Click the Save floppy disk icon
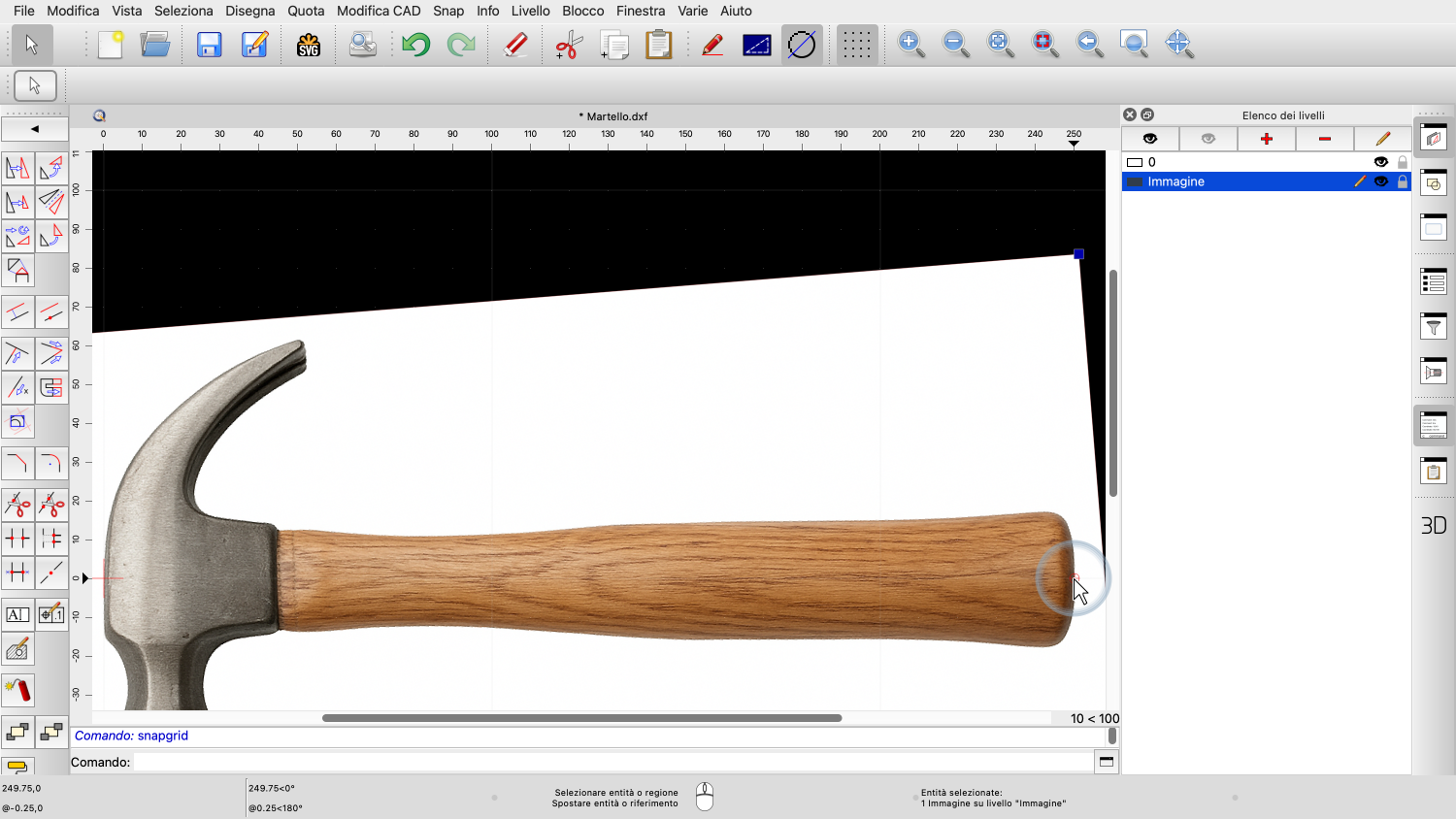The image size is (1456, 819). click(x=209, y=45)
